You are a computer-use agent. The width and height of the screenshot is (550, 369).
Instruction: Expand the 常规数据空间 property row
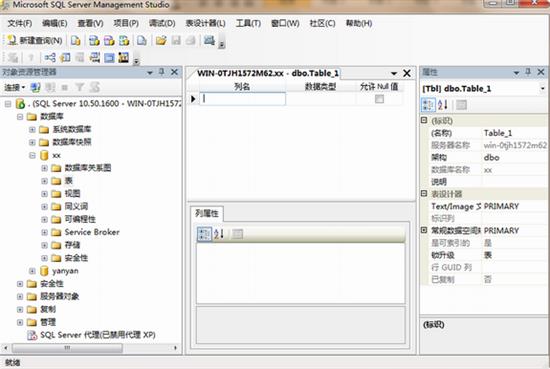424,230
